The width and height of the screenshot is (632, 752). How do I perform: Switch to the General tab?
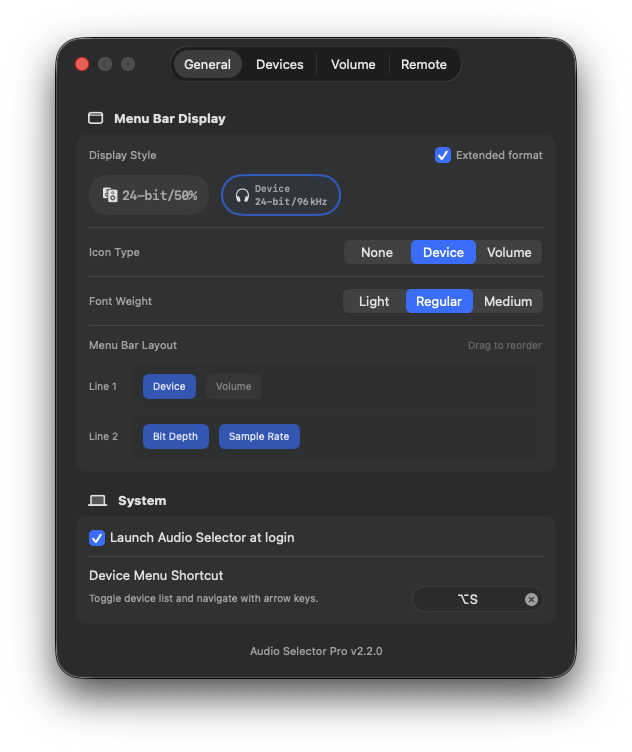coord(207,64)
